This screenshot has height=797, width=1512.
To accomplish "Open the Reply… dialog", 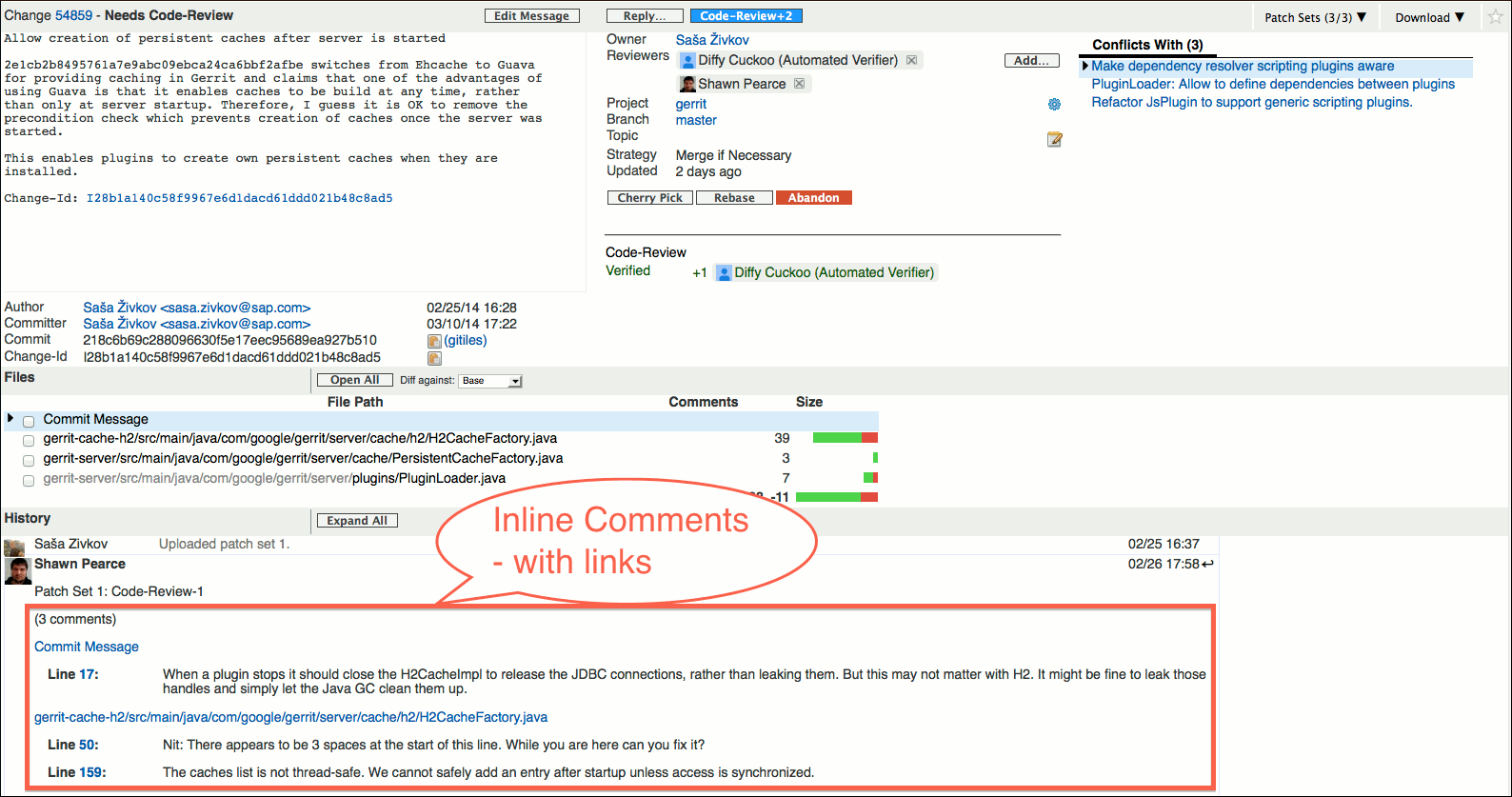I will pyautogui.click(x=645, y=16).
